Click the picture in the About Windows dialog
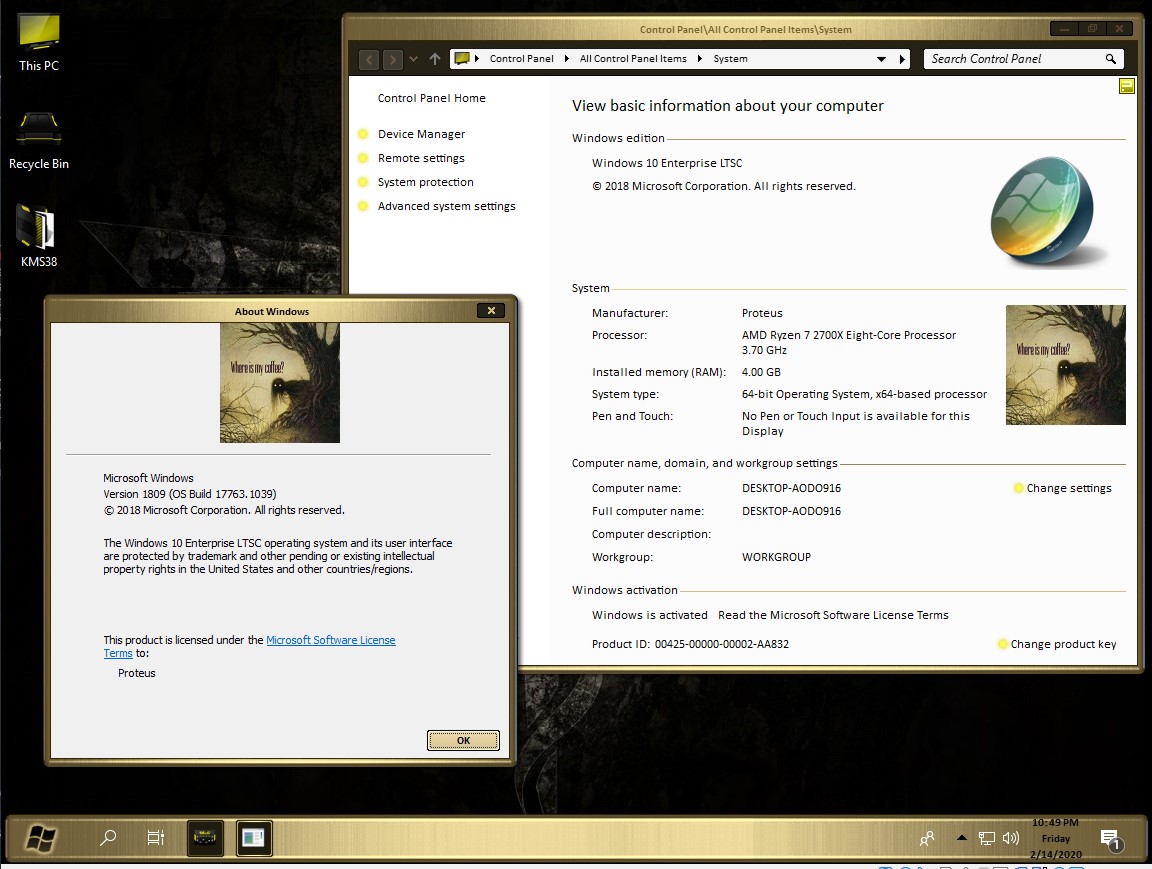This screenshot has width=1152, height=869. [280, 383]
